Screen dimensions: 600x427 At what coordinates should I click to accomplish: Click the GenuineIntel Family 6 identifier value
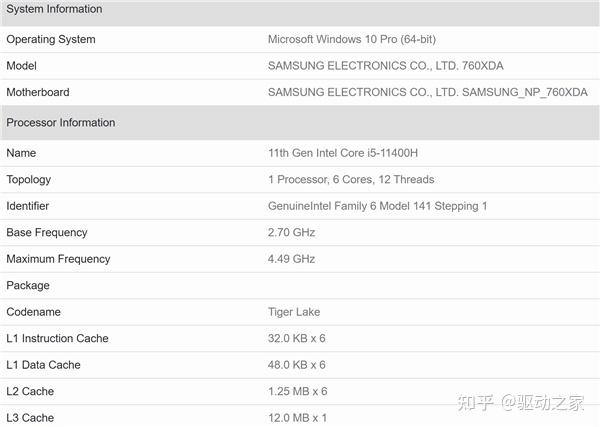click(377, 206)
